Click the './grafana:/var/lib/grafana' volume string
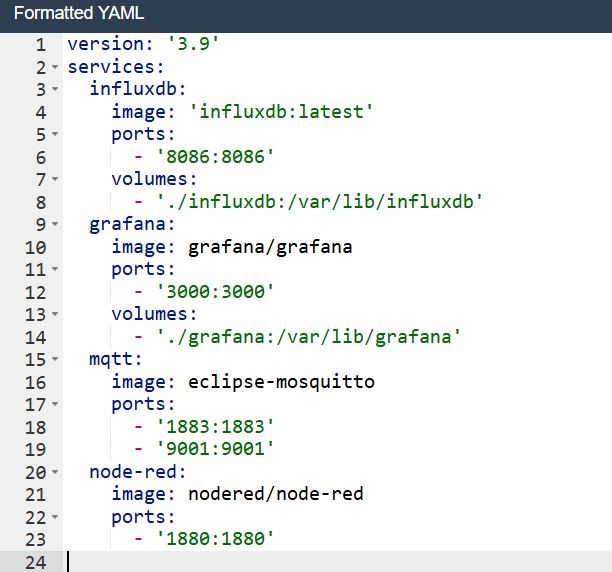The width and height of the screenshot is (612, 572). (308, 338)
